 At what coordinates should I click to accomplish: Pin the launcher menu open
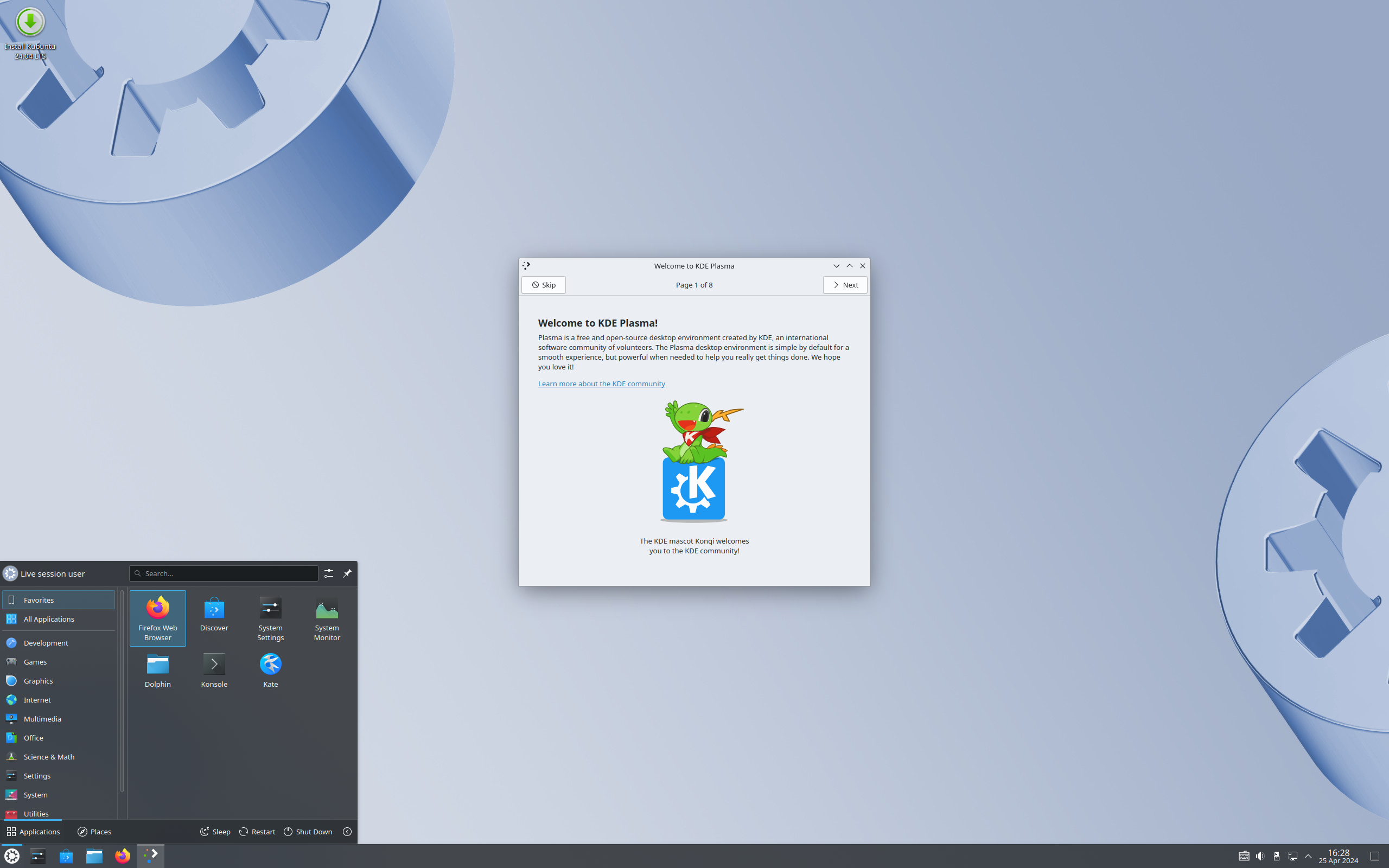tap(347, 573)
